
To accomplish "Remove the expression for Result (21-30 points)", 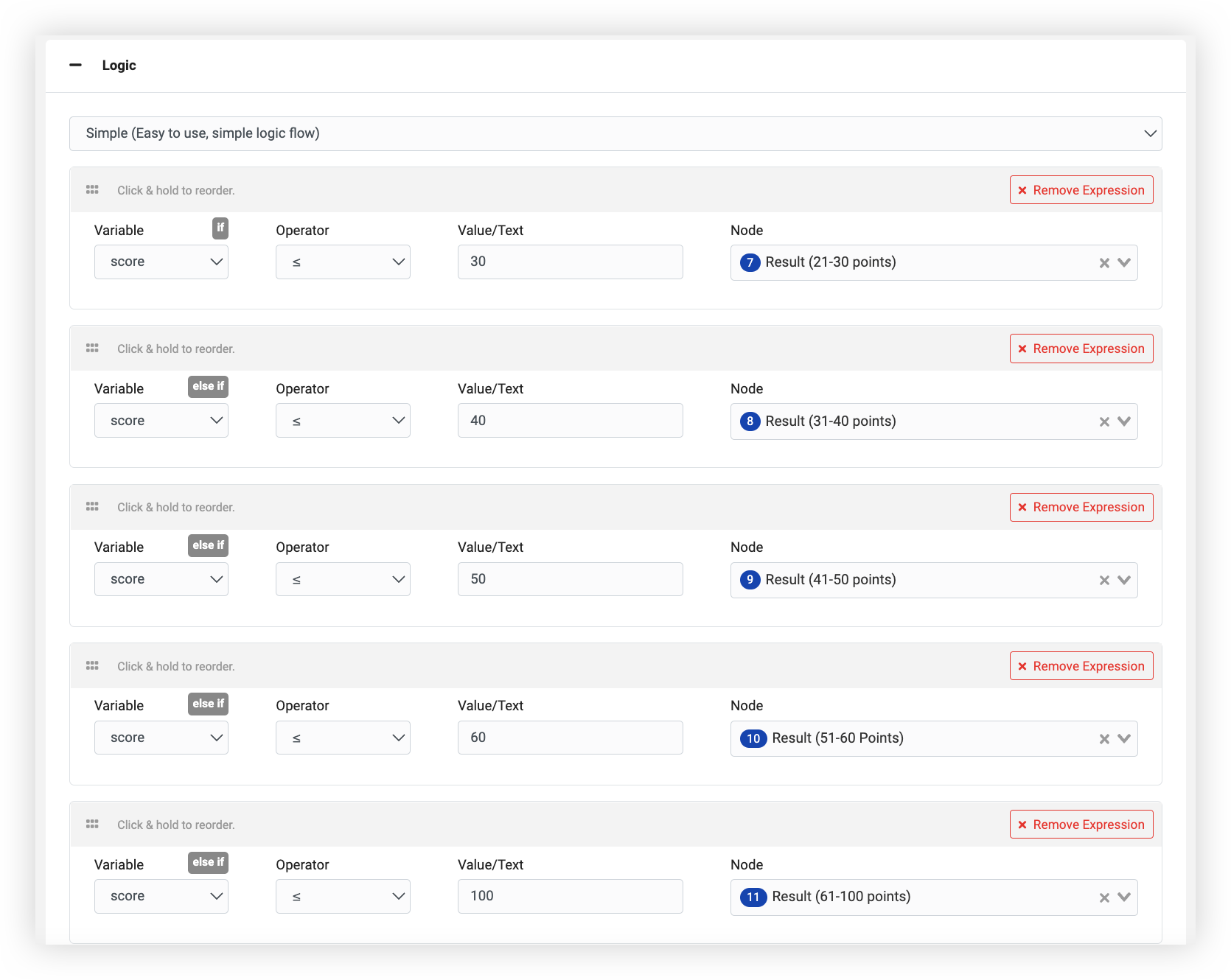I will (x=1081, y=190).
